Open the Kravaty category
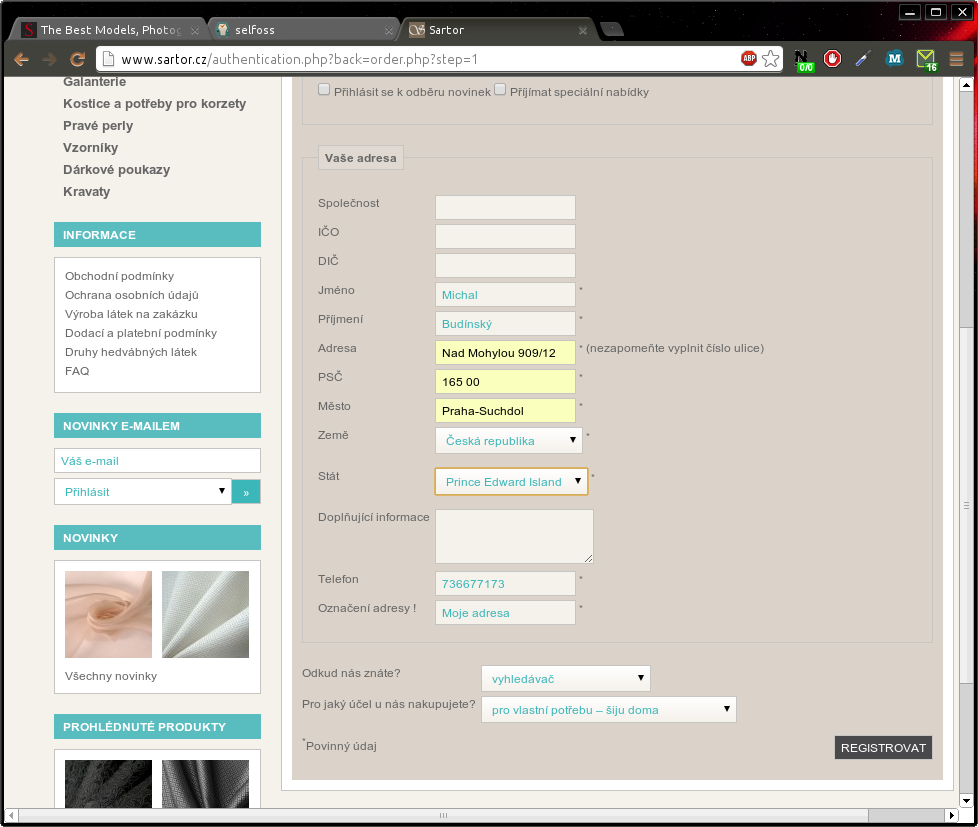The image size is (978, 827). click(86, 191)
